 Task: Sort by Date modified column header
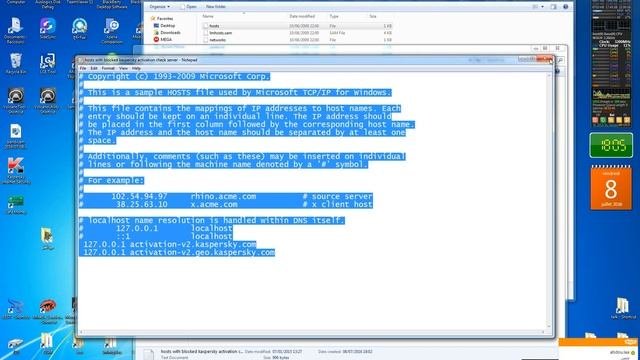coord(302,16)
